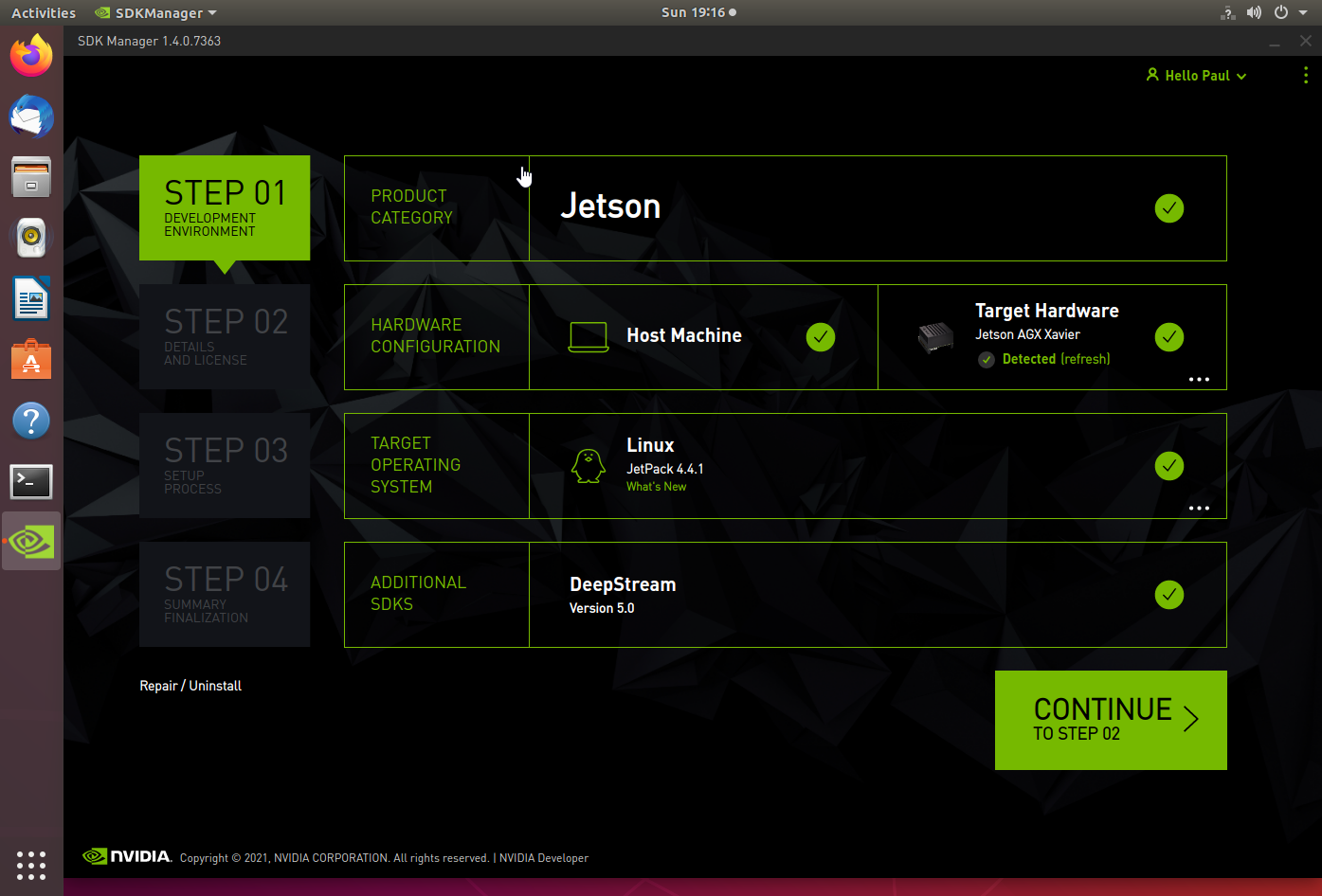This screenshot has width=1322, height=896.
Task: Open the network status tray icon
Action: pos(1228,12)
